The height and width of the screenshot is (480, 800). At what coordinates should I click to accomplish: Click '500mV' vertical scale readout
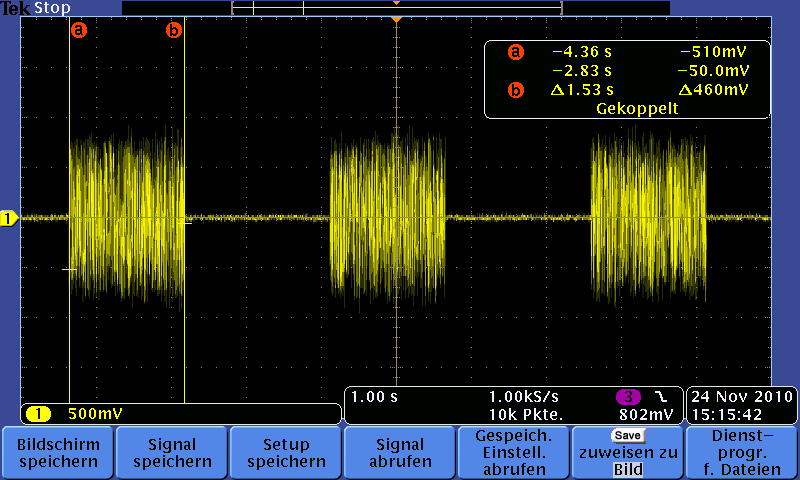[95, 414]
